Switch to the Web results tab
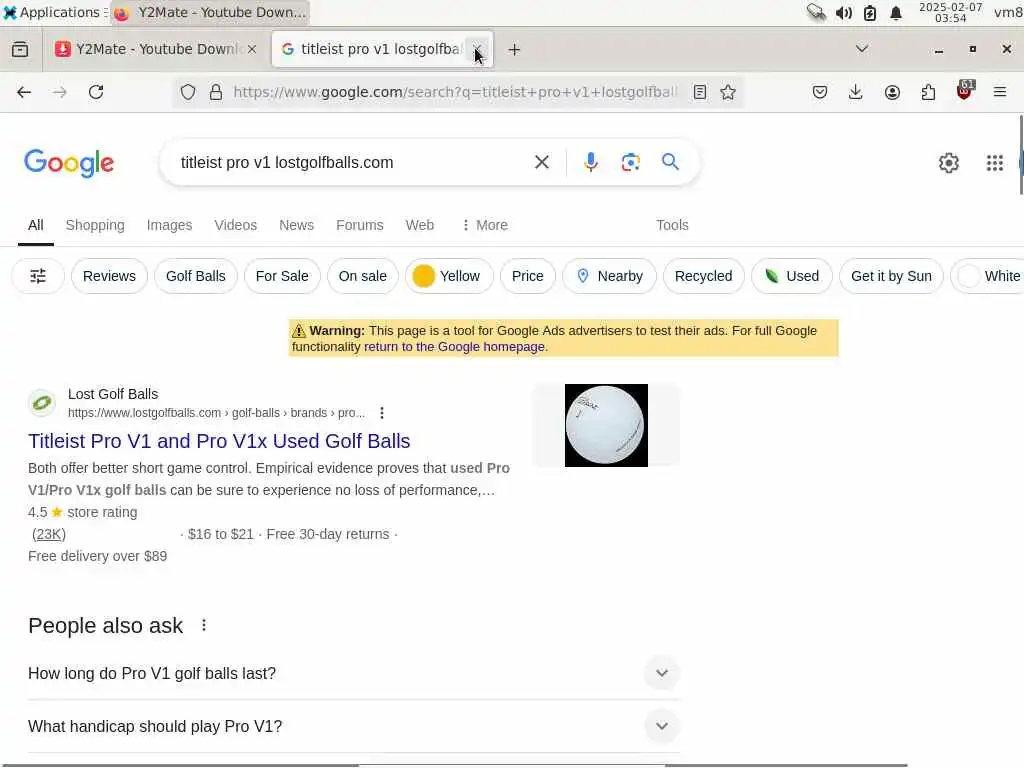 [x=419, y=225]
